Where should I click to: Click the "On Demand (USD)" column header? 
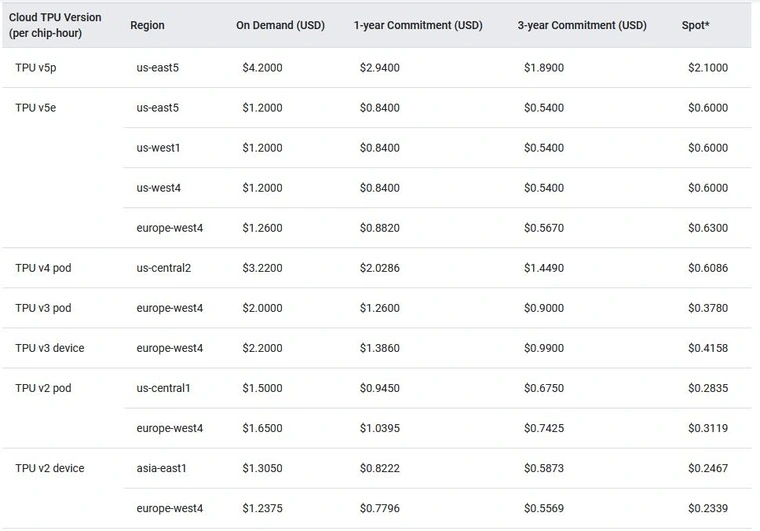(280, 26)
